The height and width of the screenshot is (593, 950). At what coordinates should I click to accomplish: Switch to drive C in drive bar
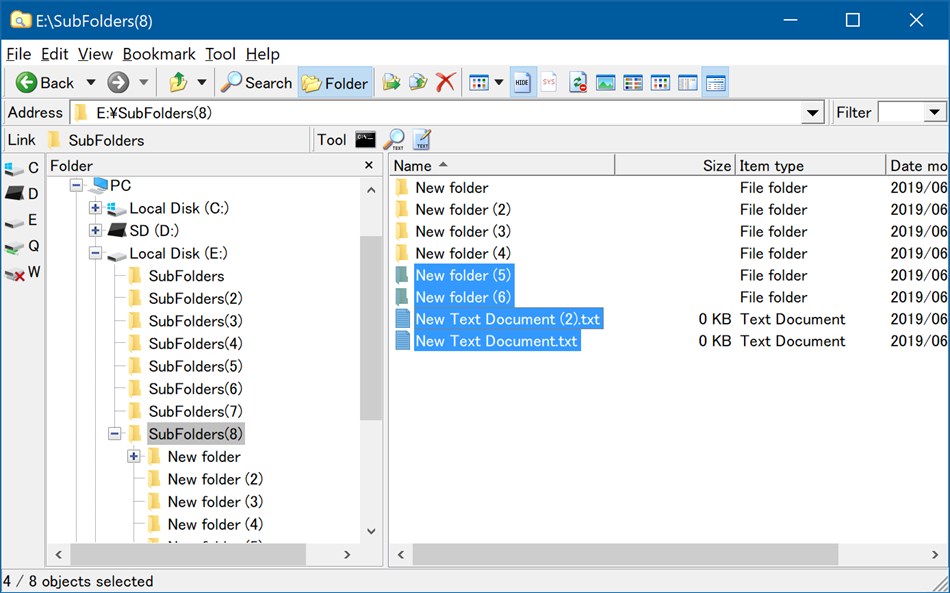tap(22, 168)
